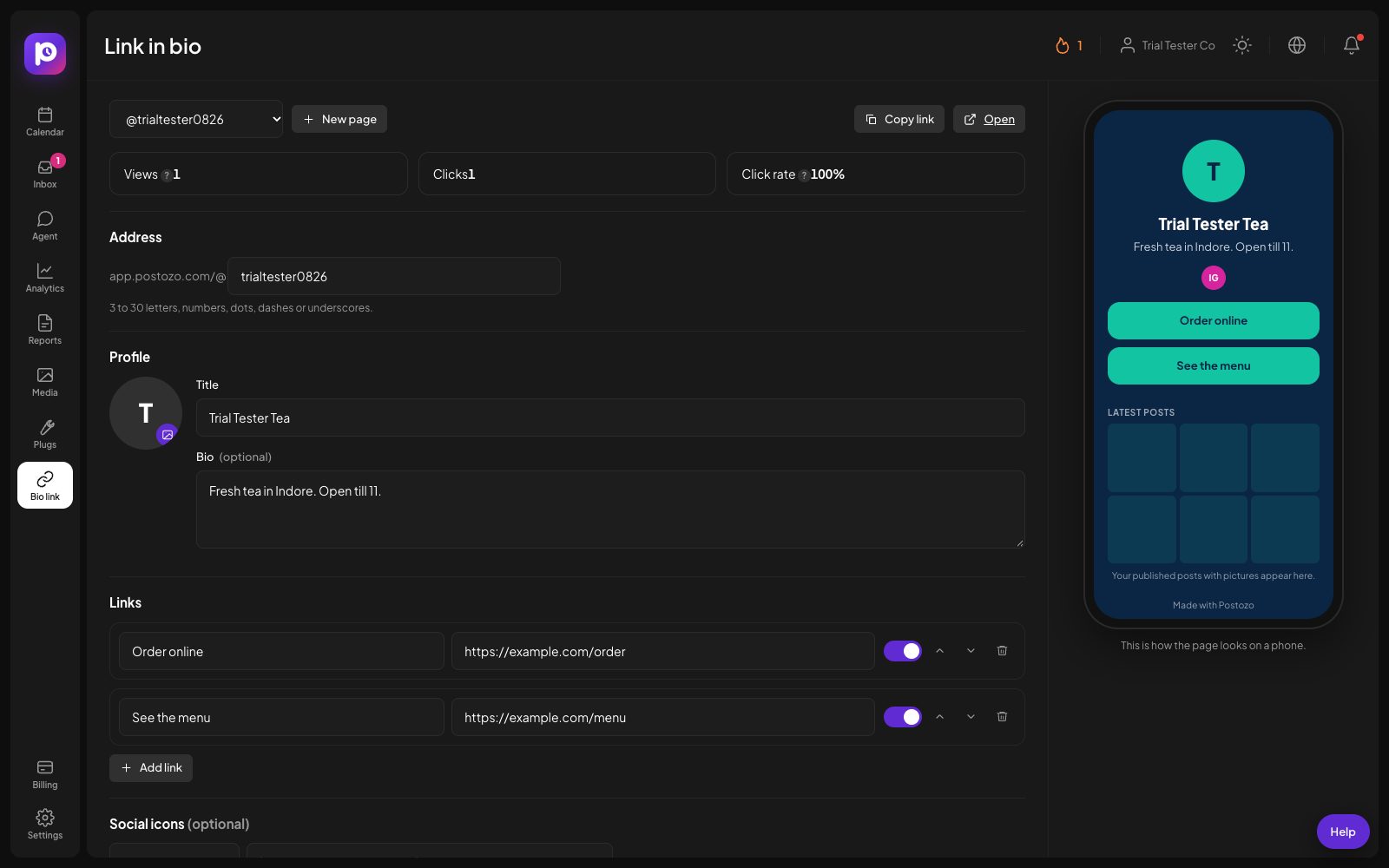
Task: Go to Analytics in sidebar
Action: pyautogui.click(x=45, y=278)
